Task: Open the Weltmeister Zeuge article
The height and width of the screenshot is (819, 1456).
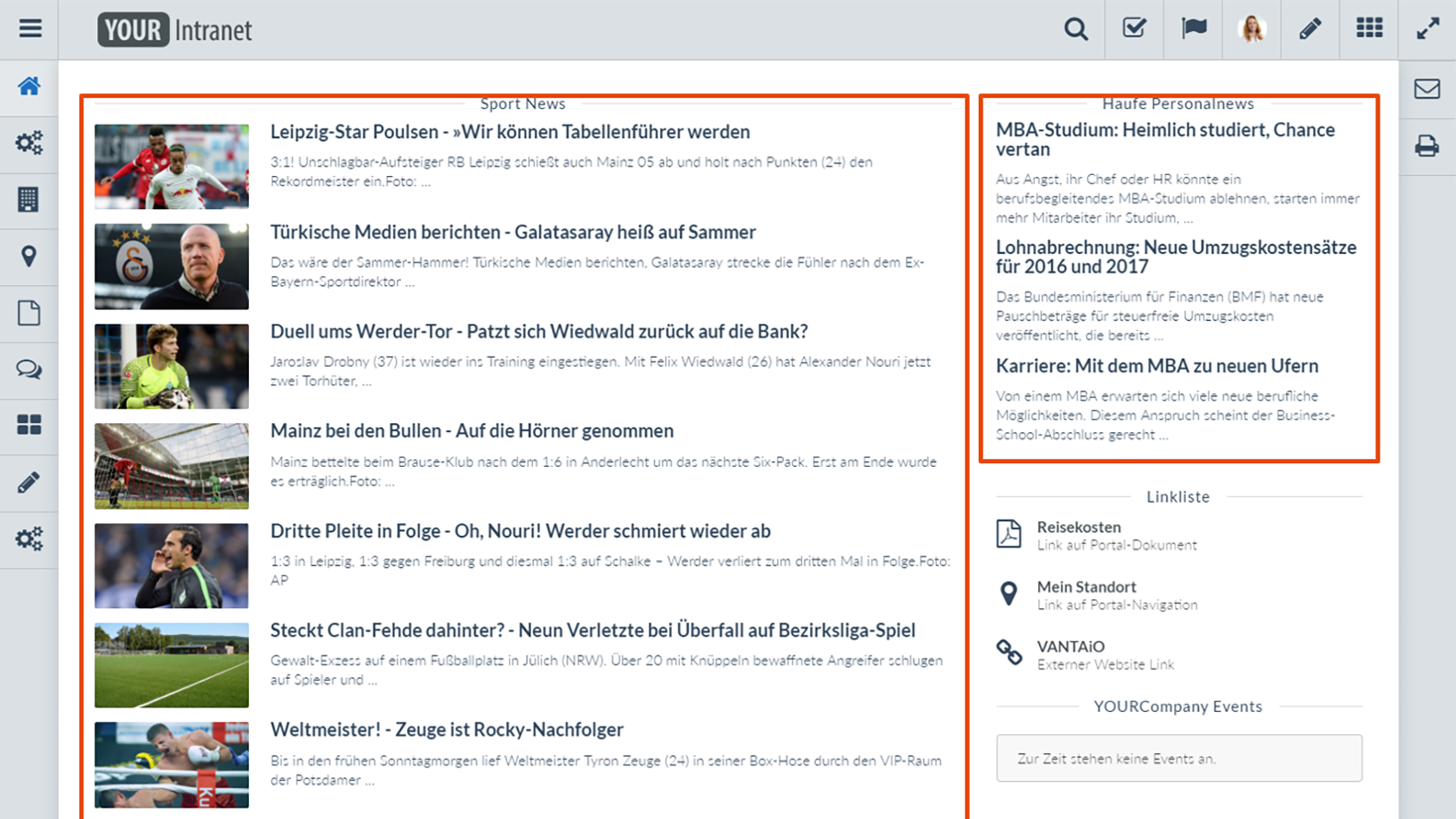Action: pos(447,730)
